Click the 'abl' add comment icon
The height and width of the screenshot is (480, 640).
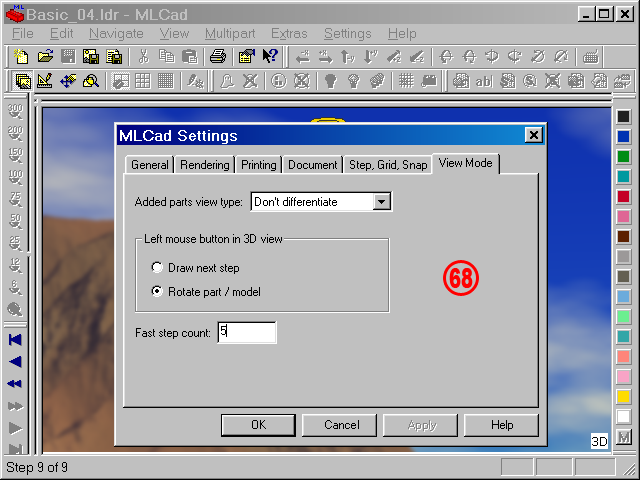click(x=484, y=80)
